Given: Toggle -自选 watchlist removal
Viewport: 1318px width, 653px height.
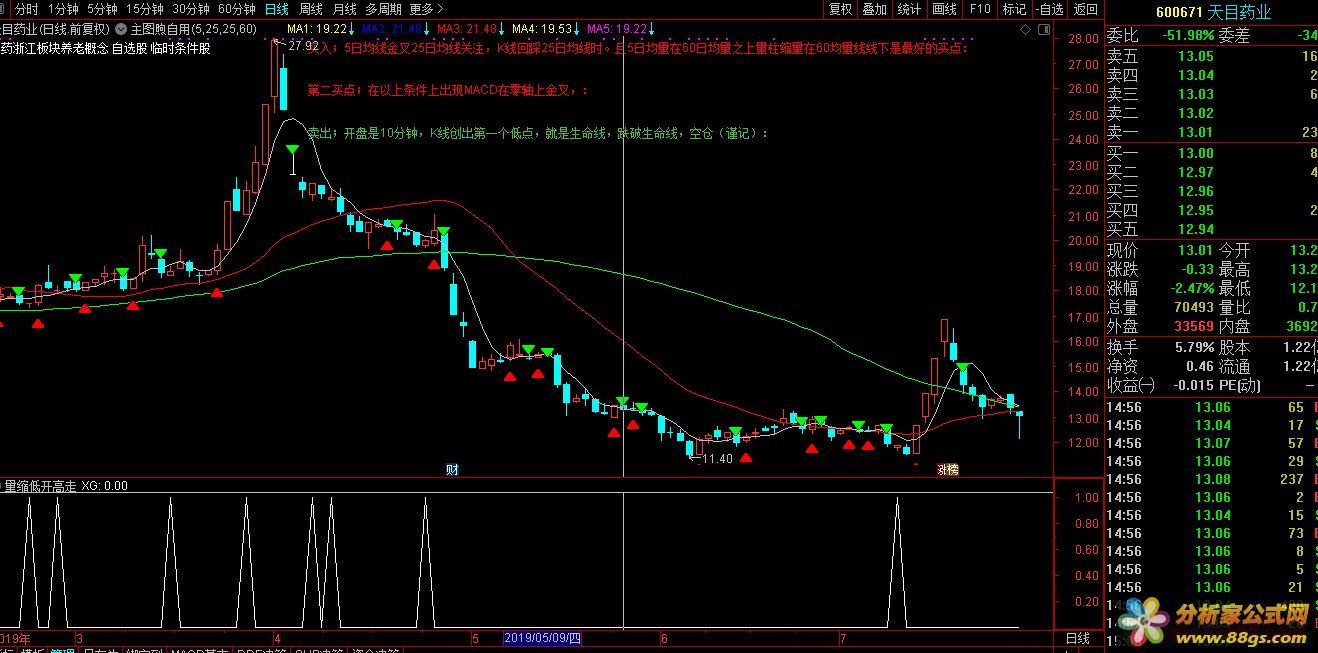Looking at the screenshot, I should click(x=1049, y=9).
